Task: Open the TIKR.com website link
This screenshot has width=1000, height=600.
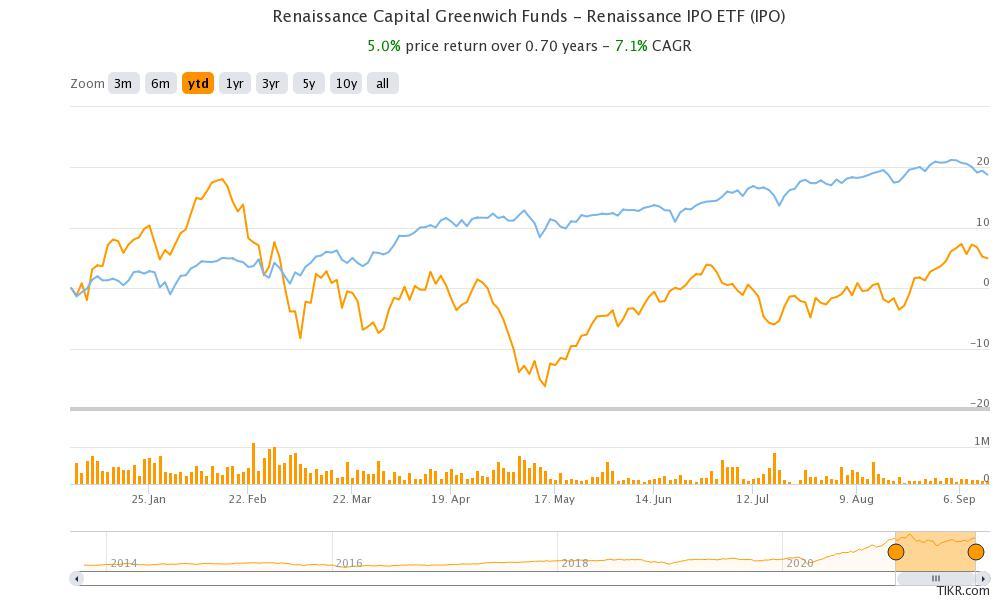Action: (x=965, y=592)
